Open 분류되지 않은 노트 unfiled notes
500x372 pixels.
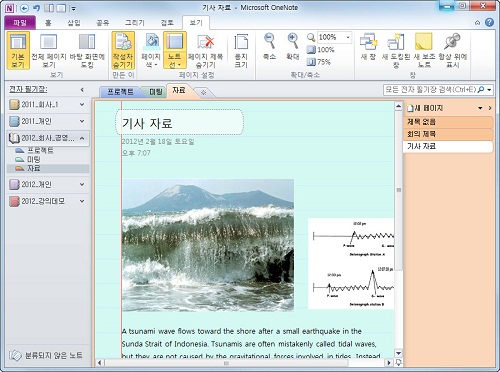tap(46, 355)
